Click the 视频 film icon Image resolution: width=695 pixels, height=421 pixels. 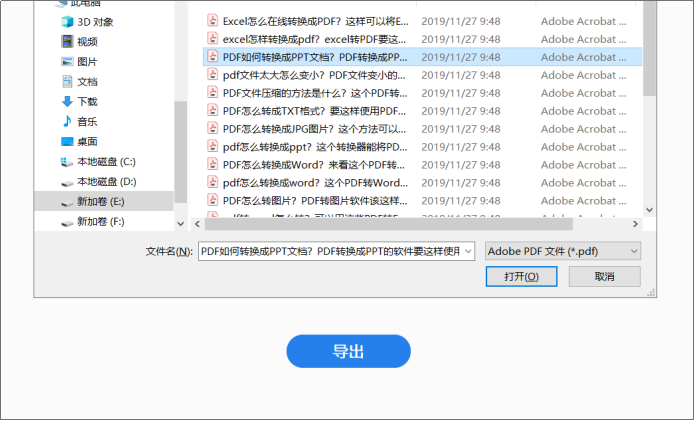pyautogui.click(x=67, y=41)
